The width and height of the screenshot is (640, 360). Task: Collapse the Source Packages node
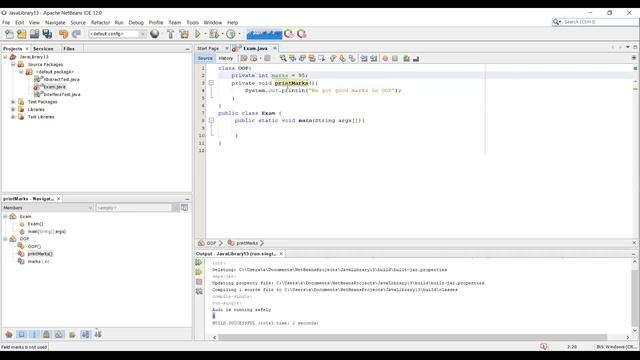pos(13,64)
